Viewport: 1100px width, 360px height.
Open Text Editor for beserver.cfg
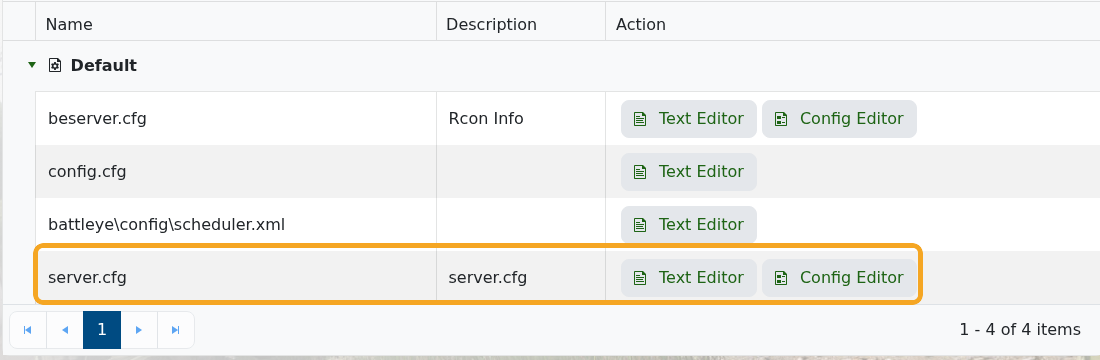(689, 119)
